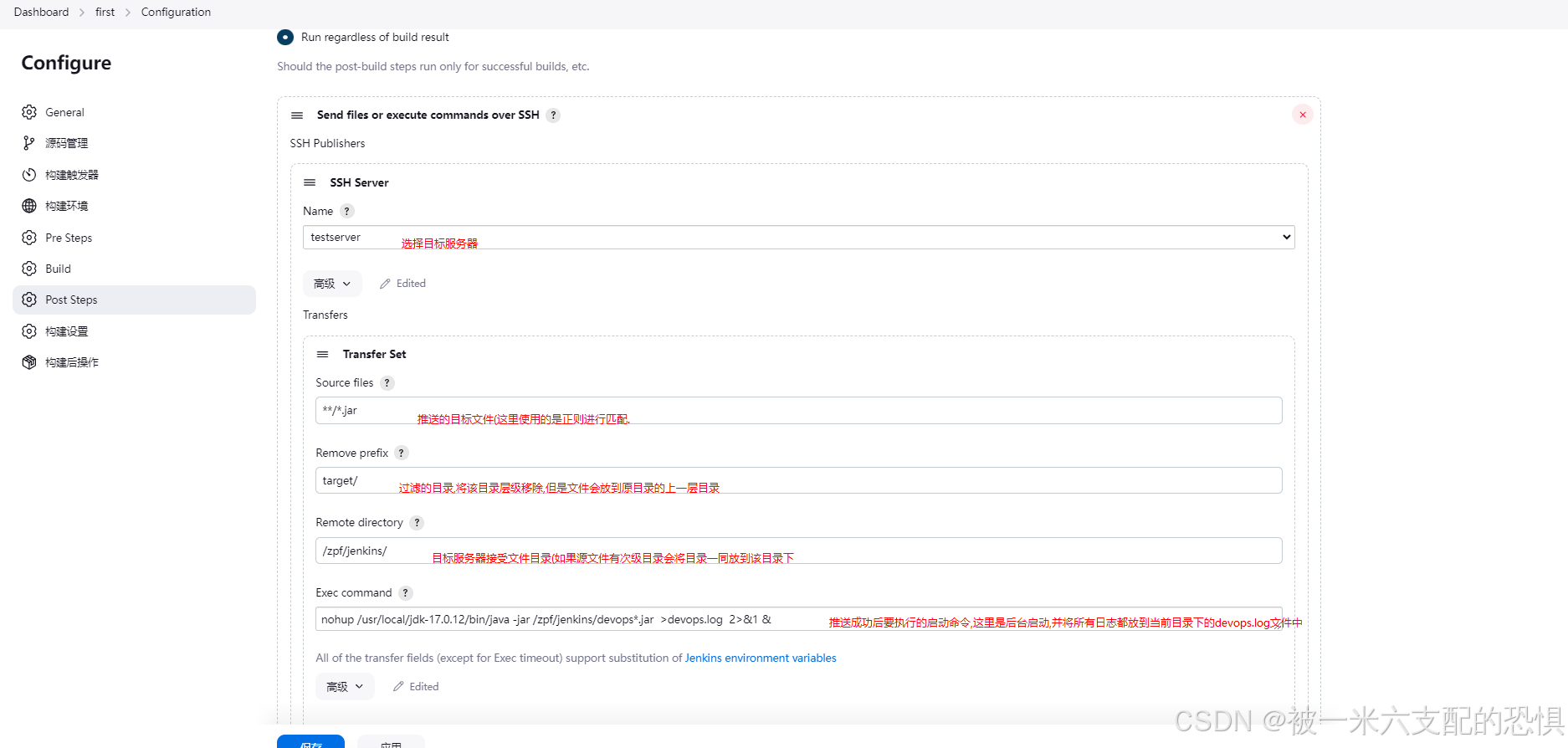Image resolution: width=1568 pixels, height=748 pixels.
Task: Open help for Remote directory
Action: point(417,523)
